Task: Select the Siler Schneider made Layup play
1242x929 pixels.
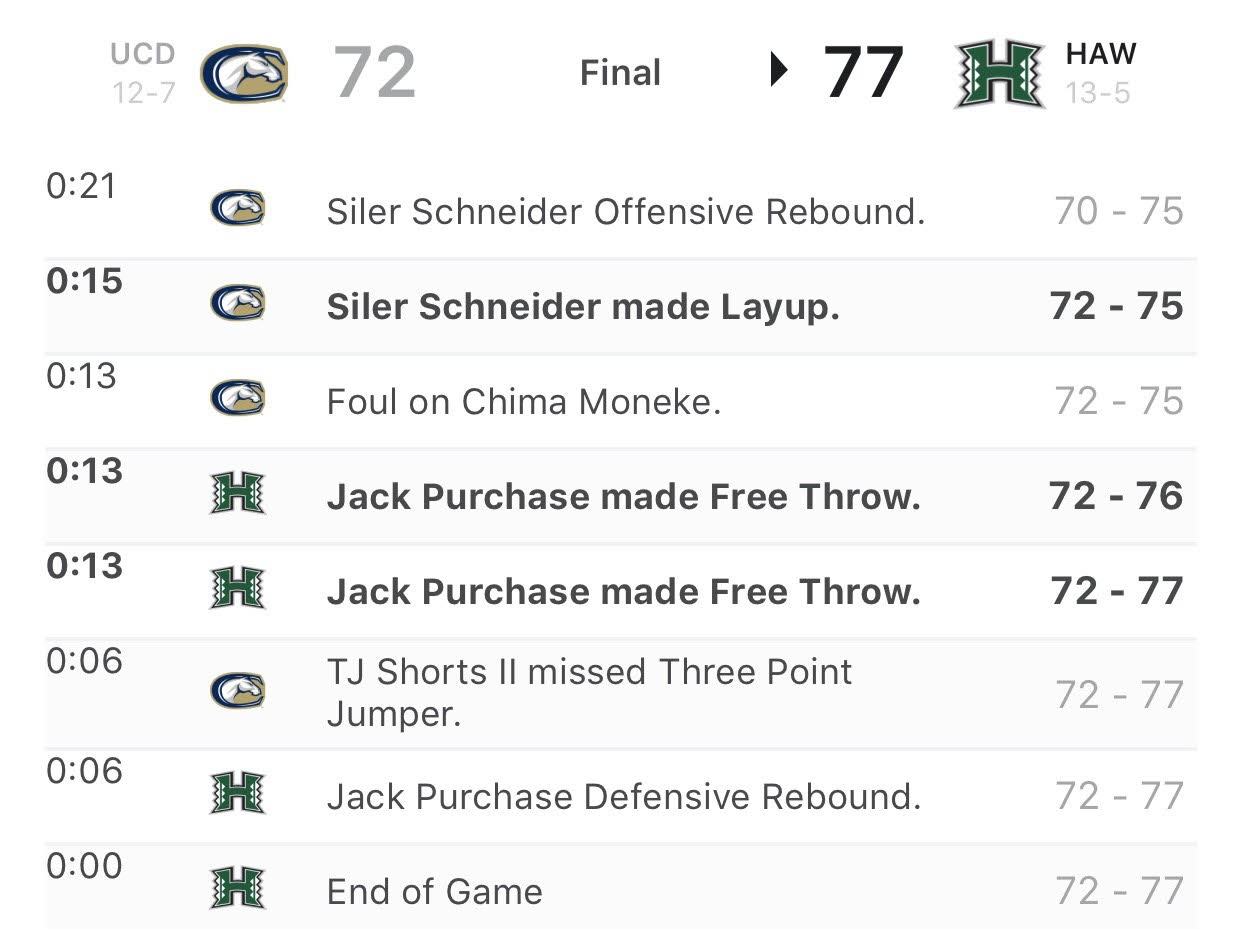Action: [621, 306]
